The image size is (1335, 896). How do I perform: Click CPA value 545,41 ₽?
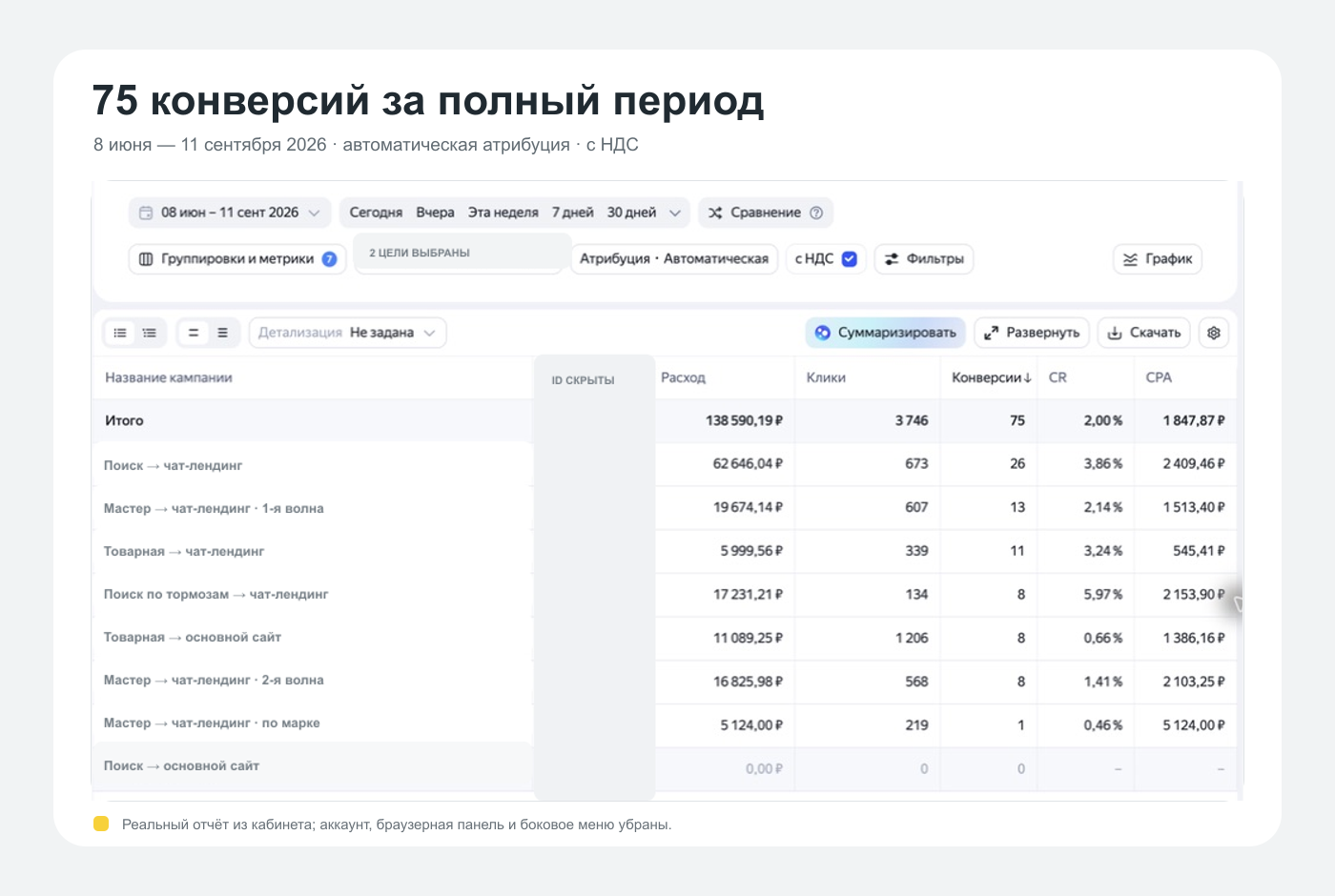tap(1199, 550)
